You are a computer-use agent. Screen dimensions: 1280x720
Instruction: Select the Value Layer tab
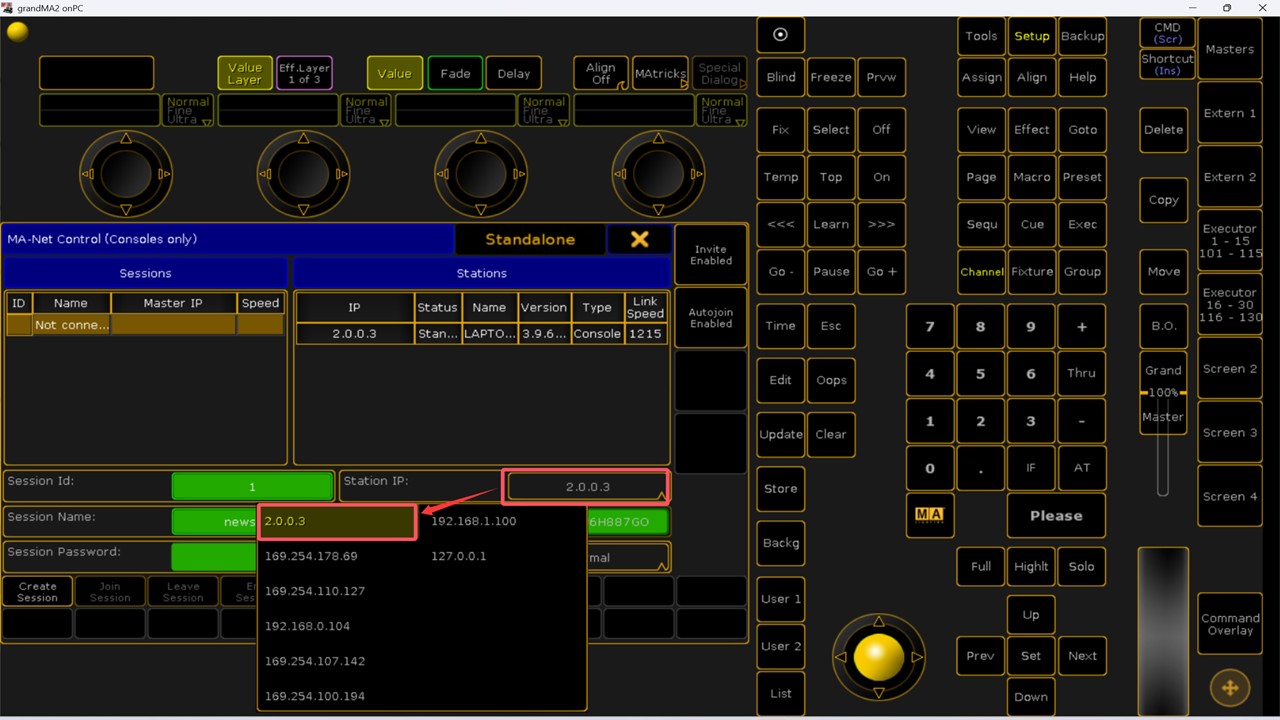tap(244, 74)
